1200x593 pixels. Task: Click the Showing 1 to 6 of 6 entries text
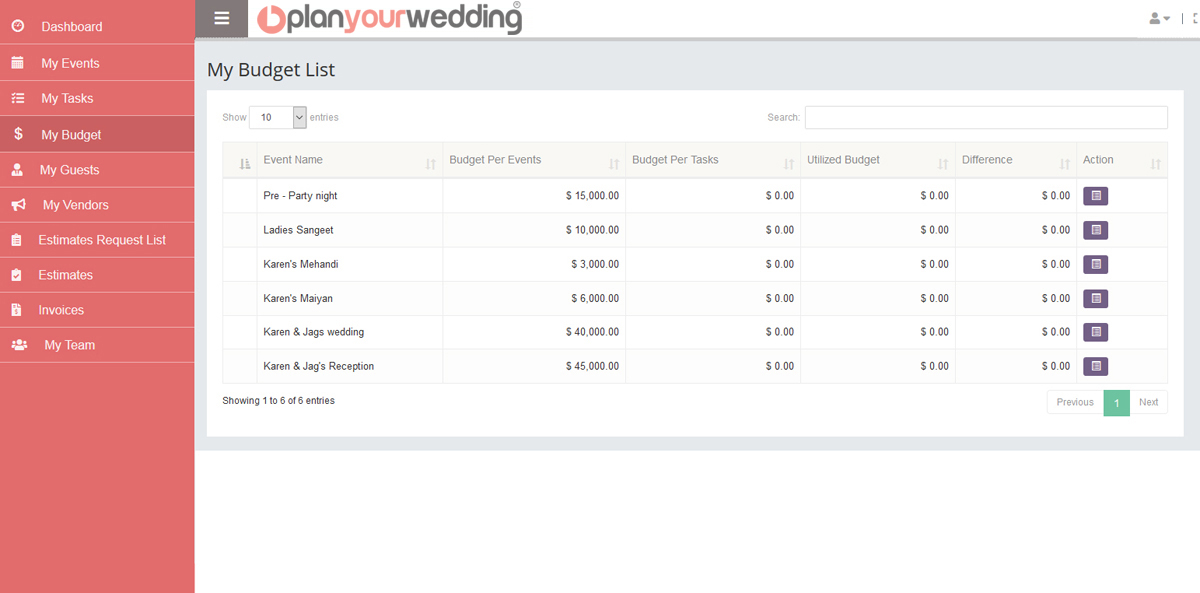pyautogui.click(x=278, y=401)
